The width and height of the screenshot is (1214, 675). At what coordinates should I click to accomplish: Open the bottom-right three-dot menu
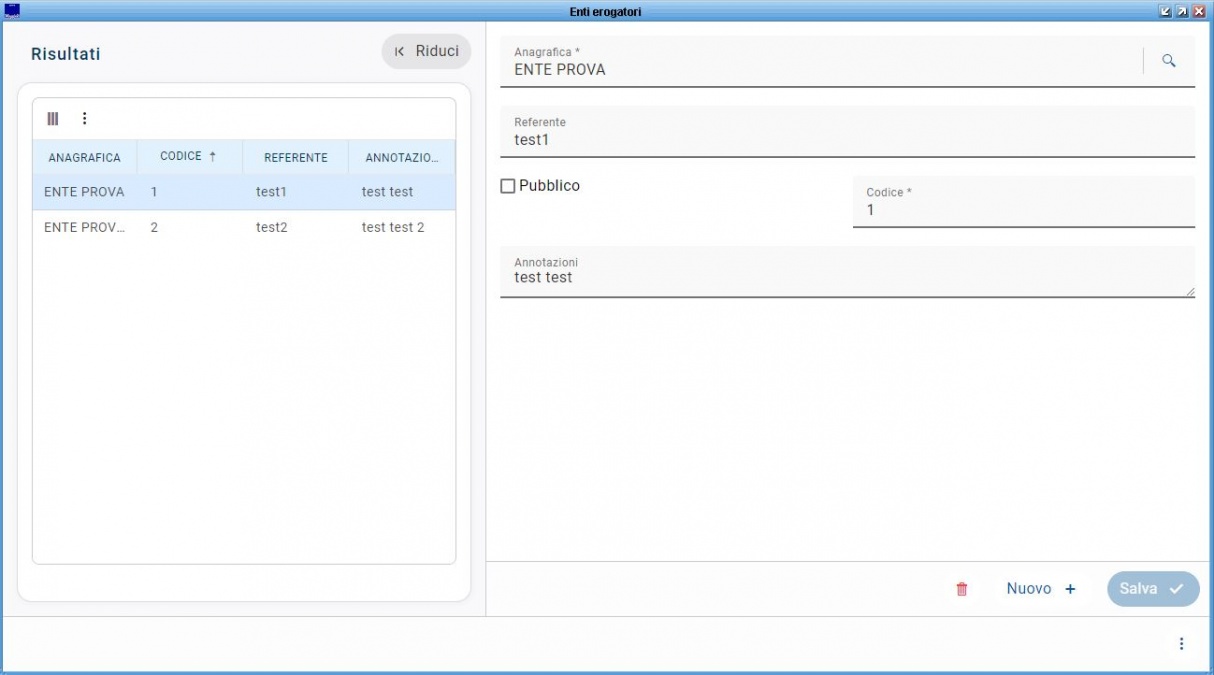(1181, 644)
